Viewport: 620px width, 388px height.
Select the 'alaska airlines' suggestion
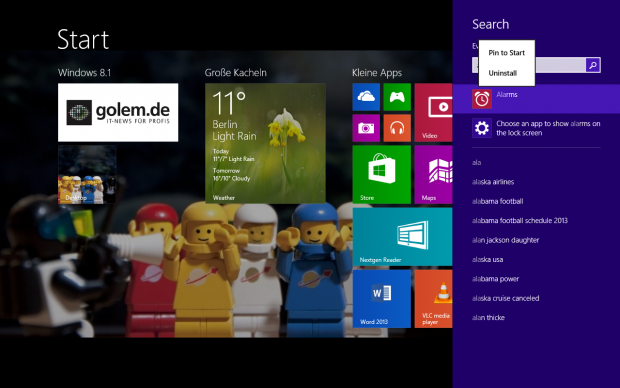[493, 182]
